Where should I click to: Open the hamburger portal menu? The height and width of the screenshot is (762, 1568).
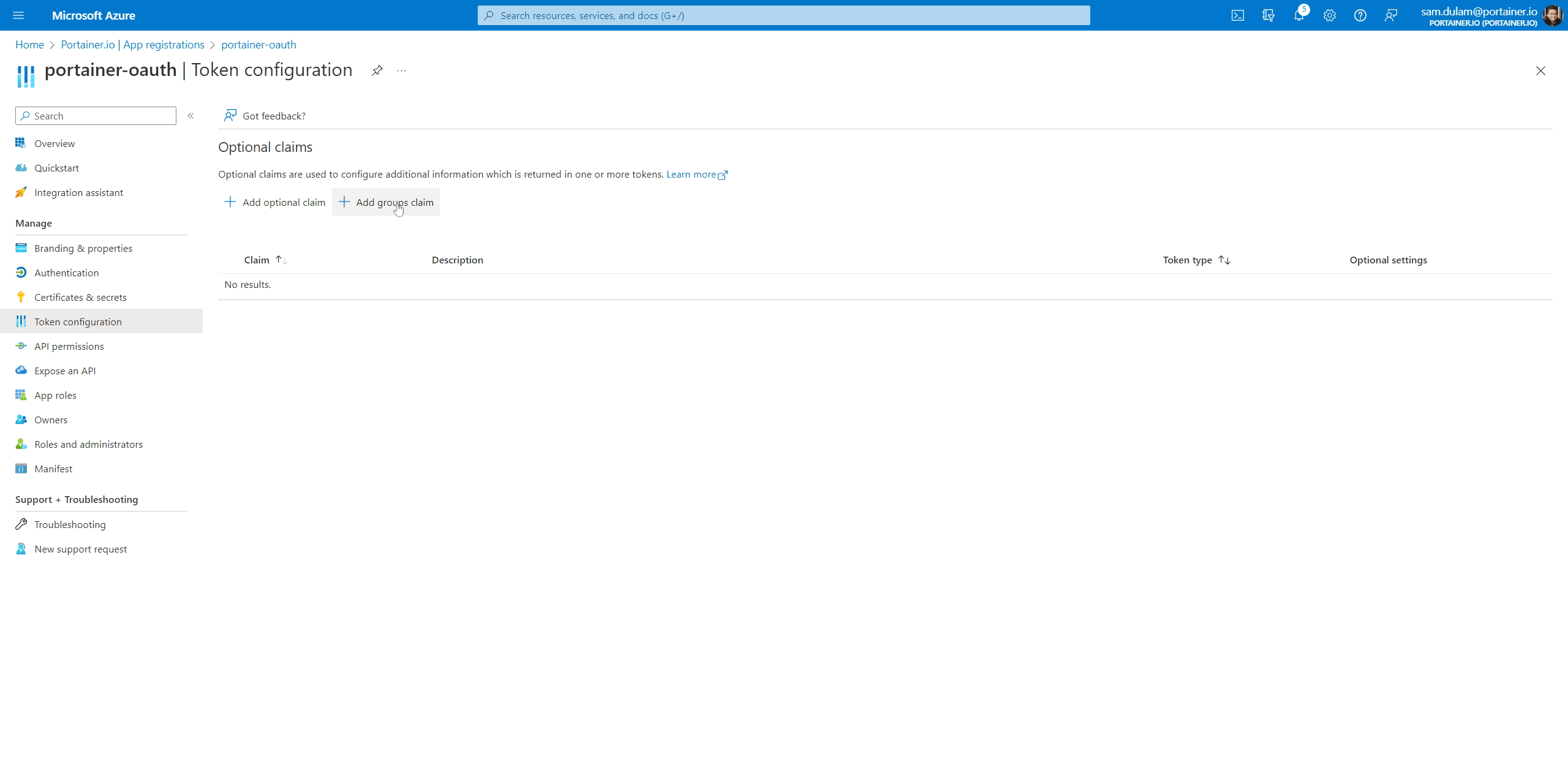click(18, 15)
